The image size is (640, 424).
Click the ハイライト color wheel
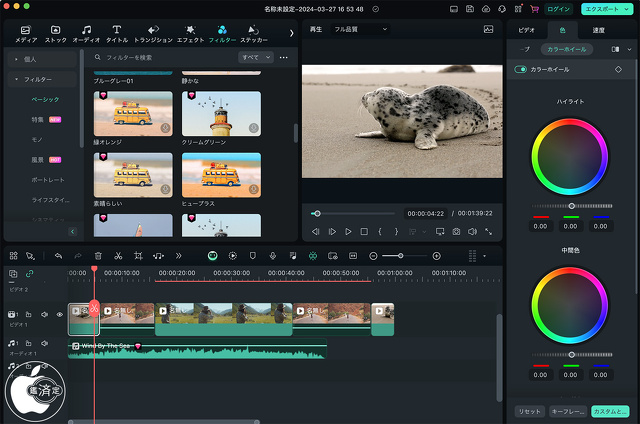pos(570,155)
